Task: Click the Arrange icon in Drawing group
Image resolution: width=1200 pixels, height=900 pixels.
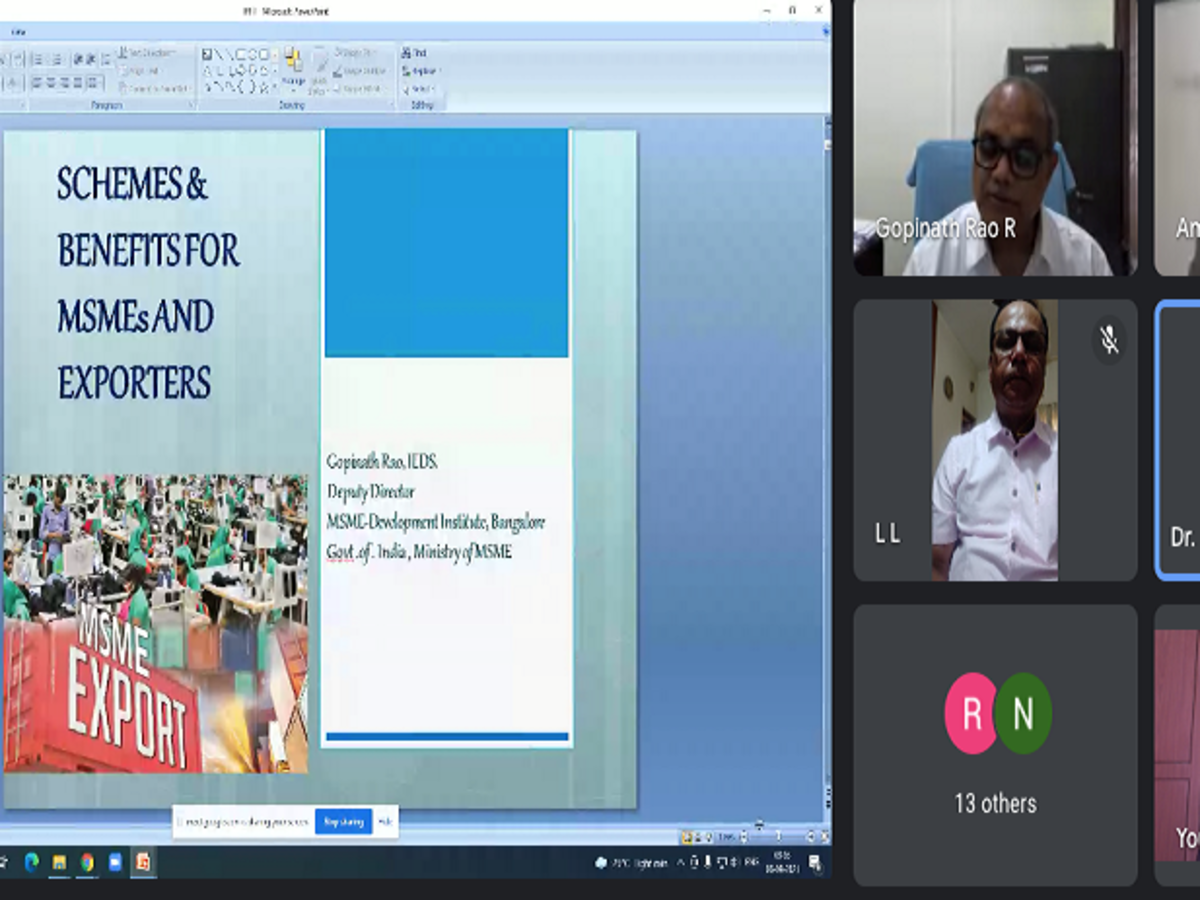Action: (293, 68)
